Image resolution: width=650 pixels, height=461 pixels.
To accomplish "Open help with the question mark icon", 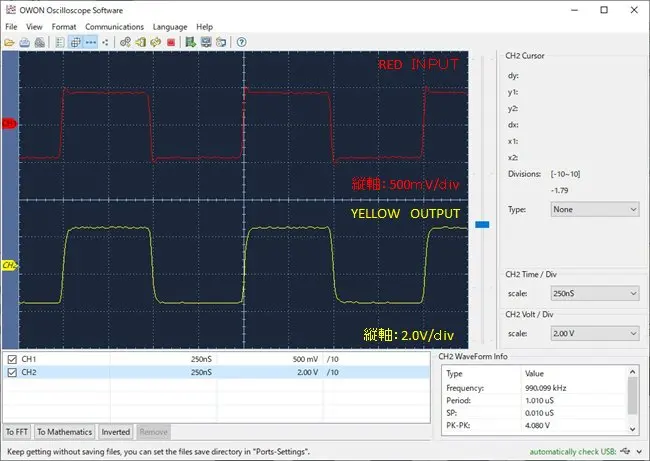I will [x=241, y=42].
